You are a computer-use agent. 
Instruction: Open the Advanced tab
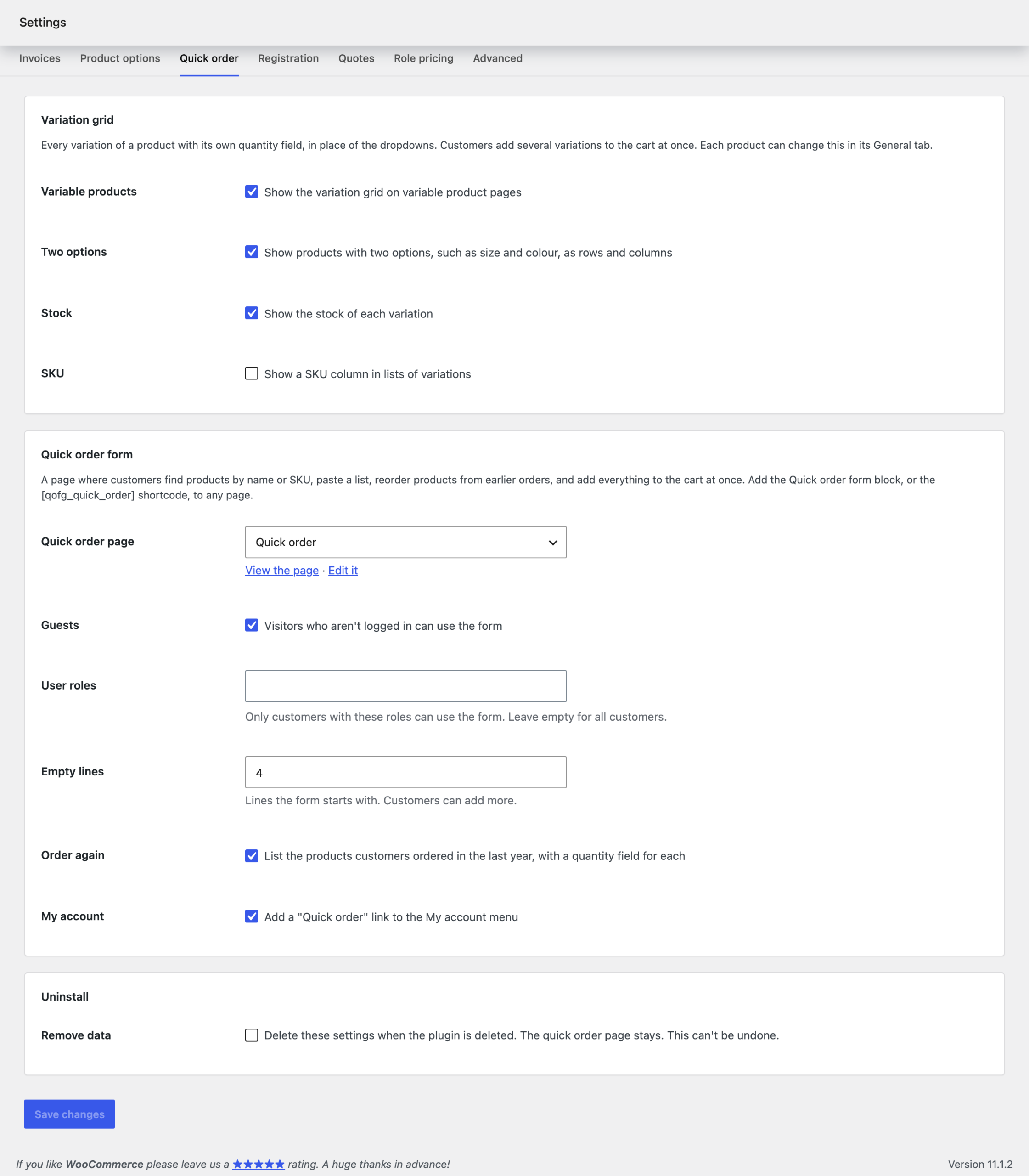[497, 58]
